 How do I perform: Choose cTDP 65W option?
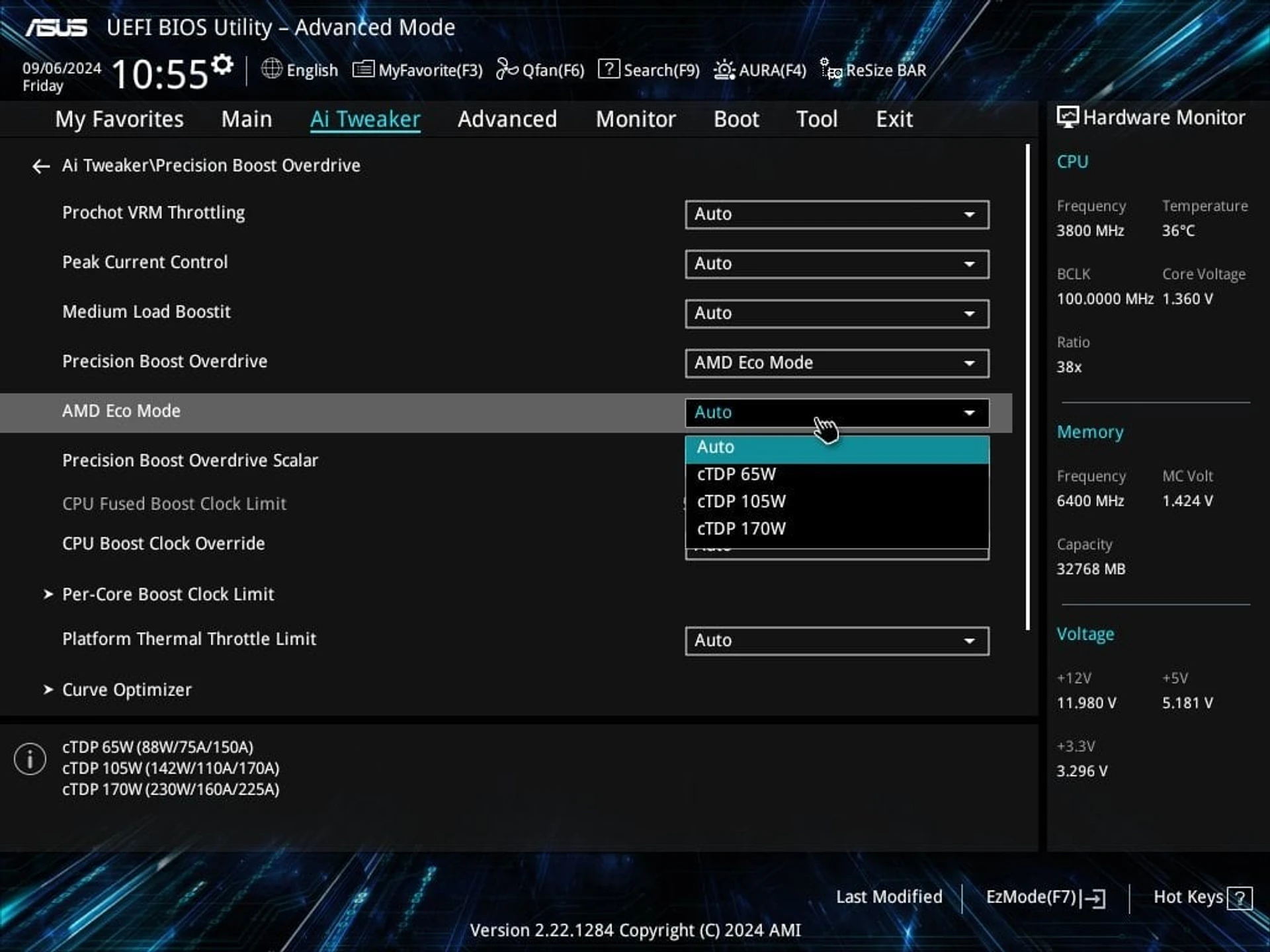pyautogui.click(x=837, y=475)
